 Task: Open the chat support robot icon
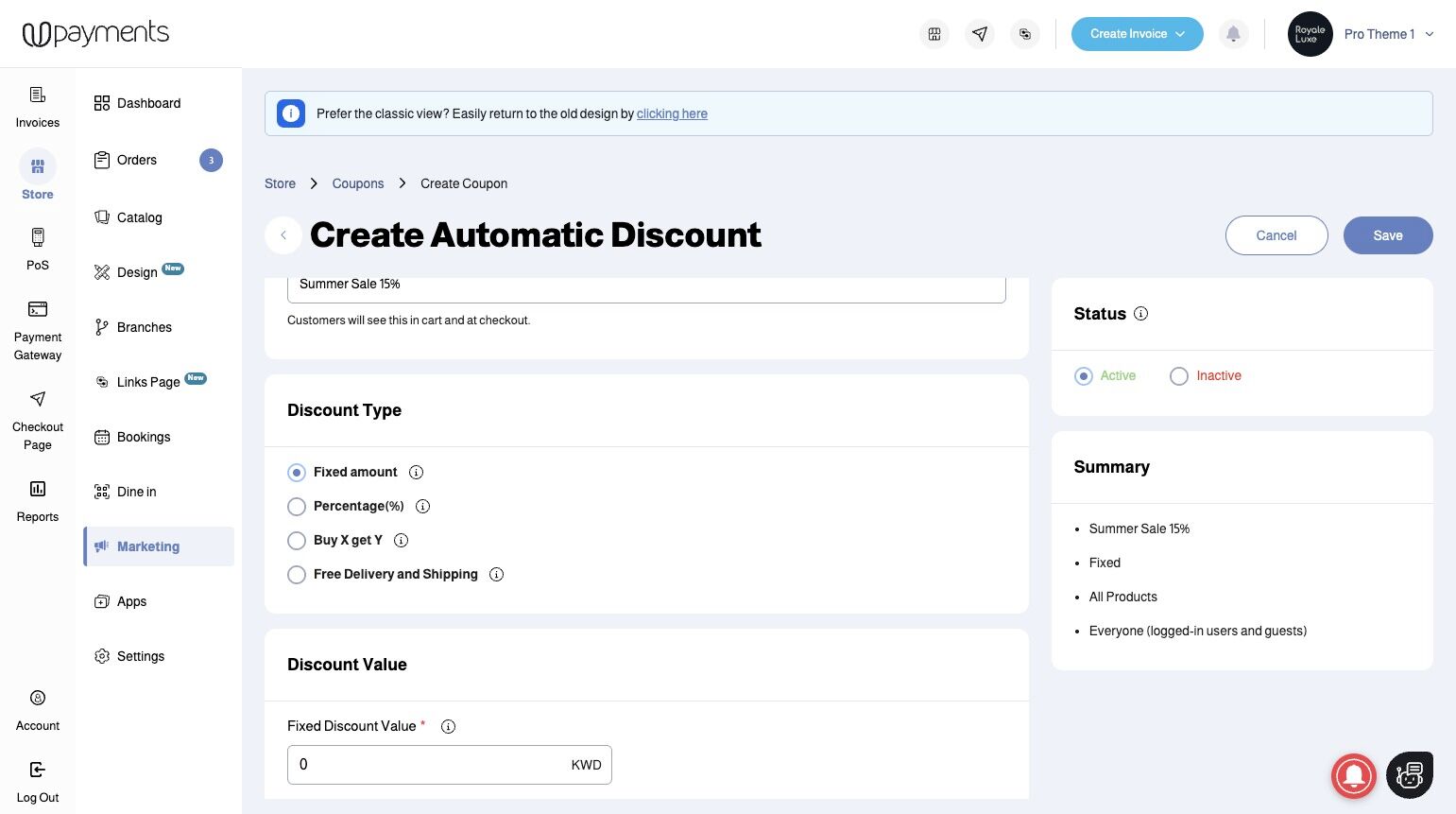(1409, 775)
